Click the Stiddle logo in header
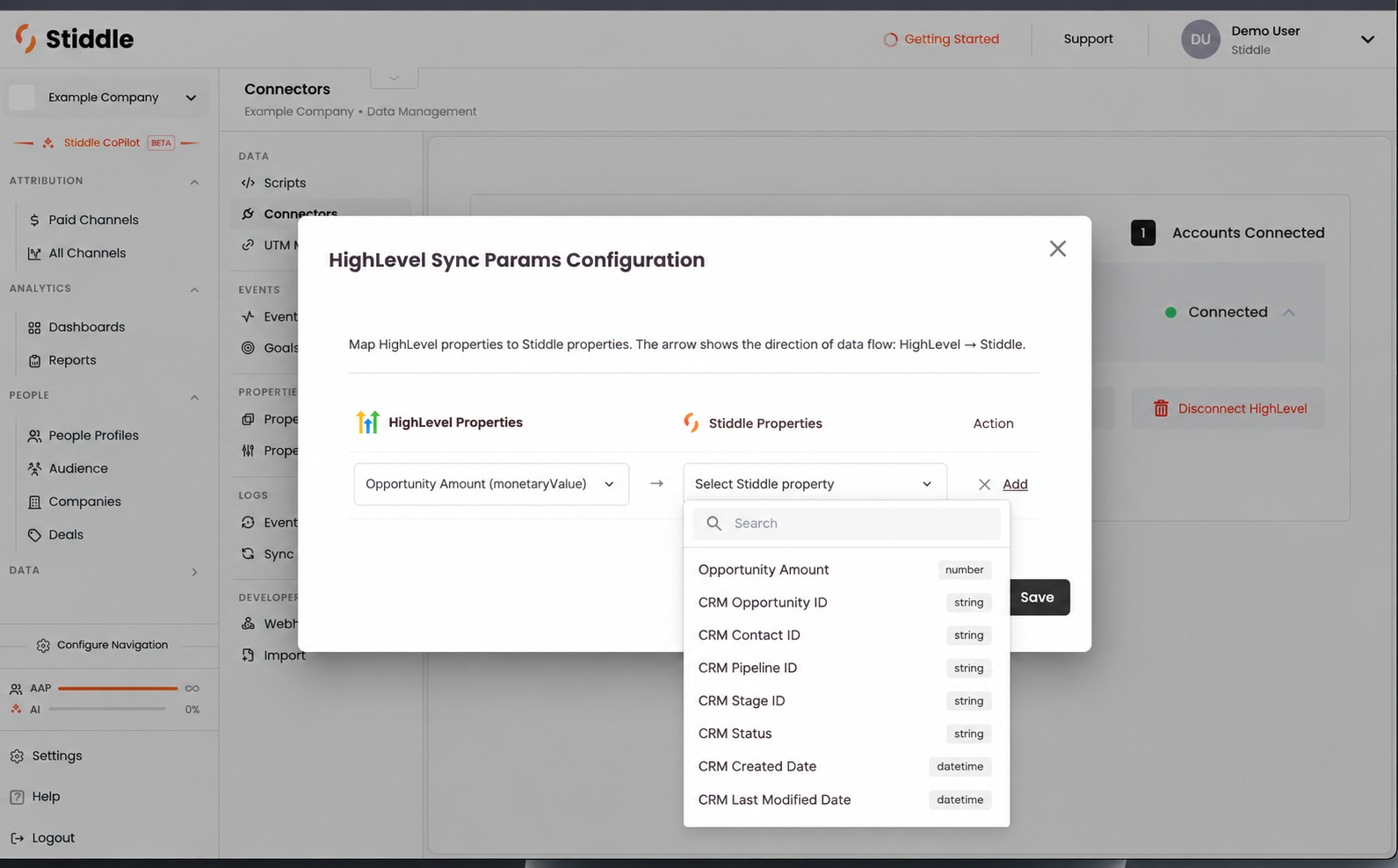This screenshot has width=1398, height=868. coord(75,39)
